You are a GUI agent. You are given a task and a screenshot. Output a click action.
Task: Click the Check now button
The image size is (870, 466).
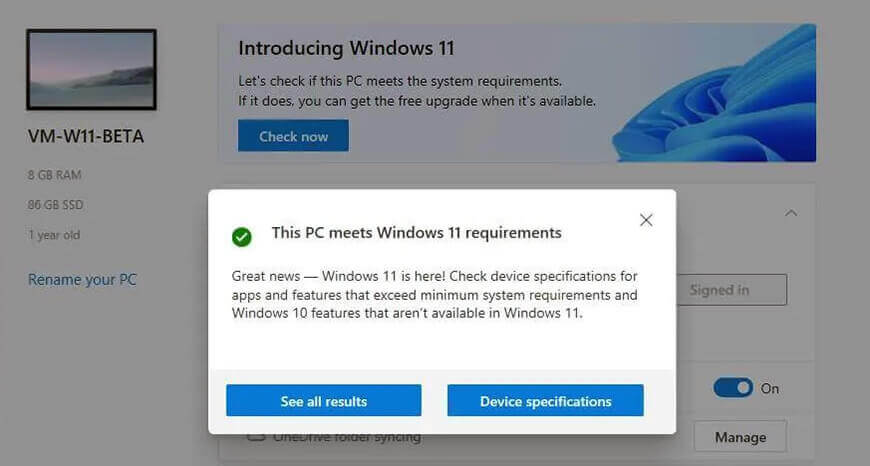click(x=294, y=136)
